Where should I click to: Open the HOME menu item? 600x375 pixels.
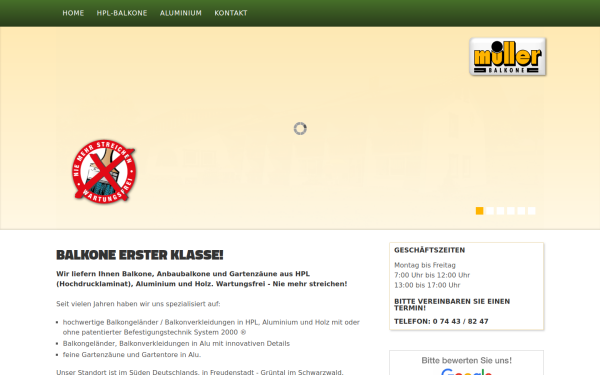point(73,13)
